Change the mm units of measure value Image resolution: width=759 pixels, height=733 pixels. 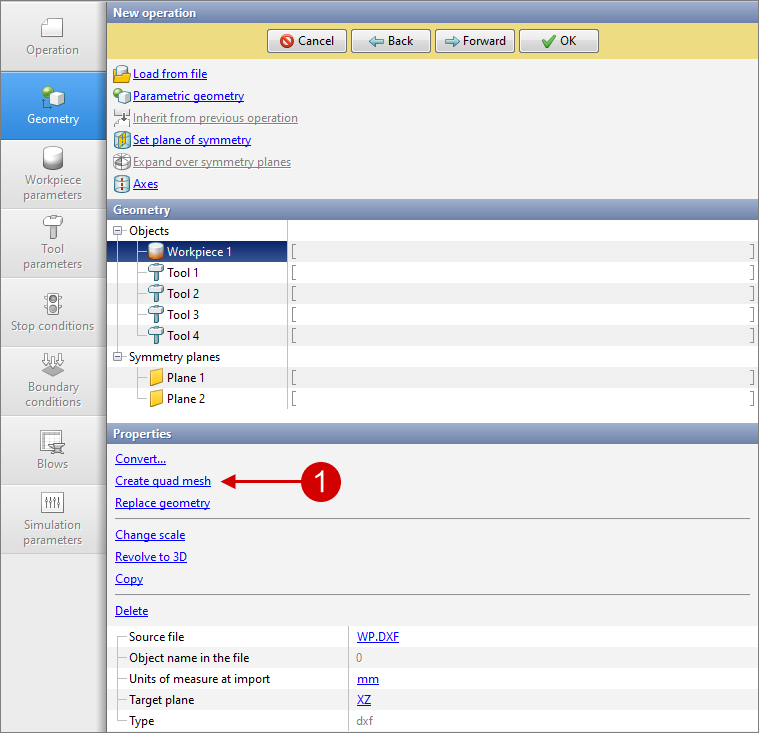tap(368, 679)
